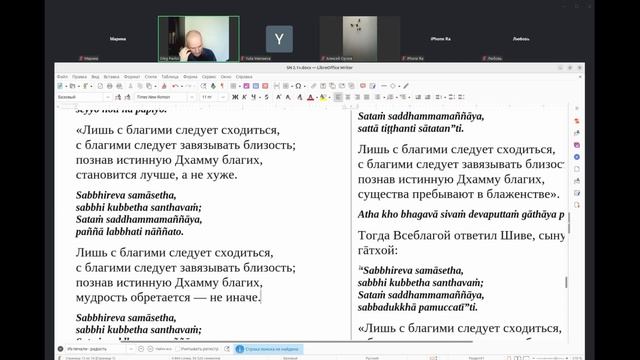Toggle formatting marks pilcrow
This screenshot has width=640, height=360.
222,86
